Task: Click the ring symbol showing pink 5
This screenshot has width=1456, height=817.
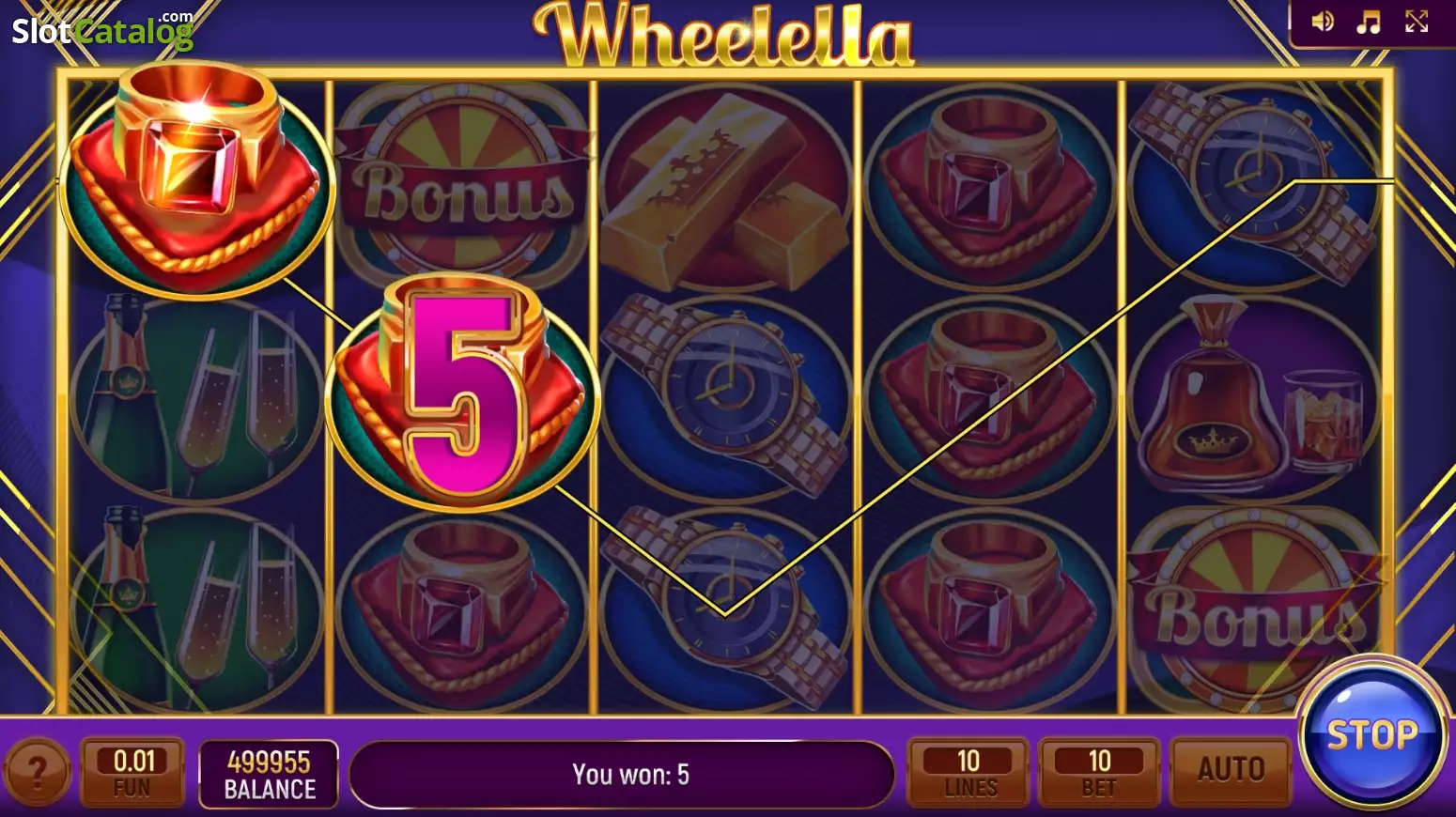Action: [x=462, y=393]
